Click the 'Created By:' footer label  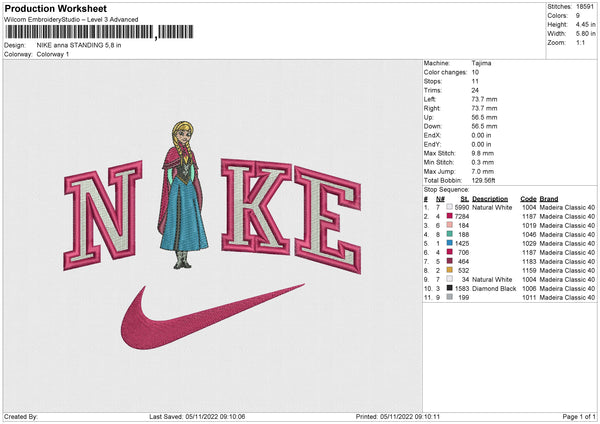point(21,416)
